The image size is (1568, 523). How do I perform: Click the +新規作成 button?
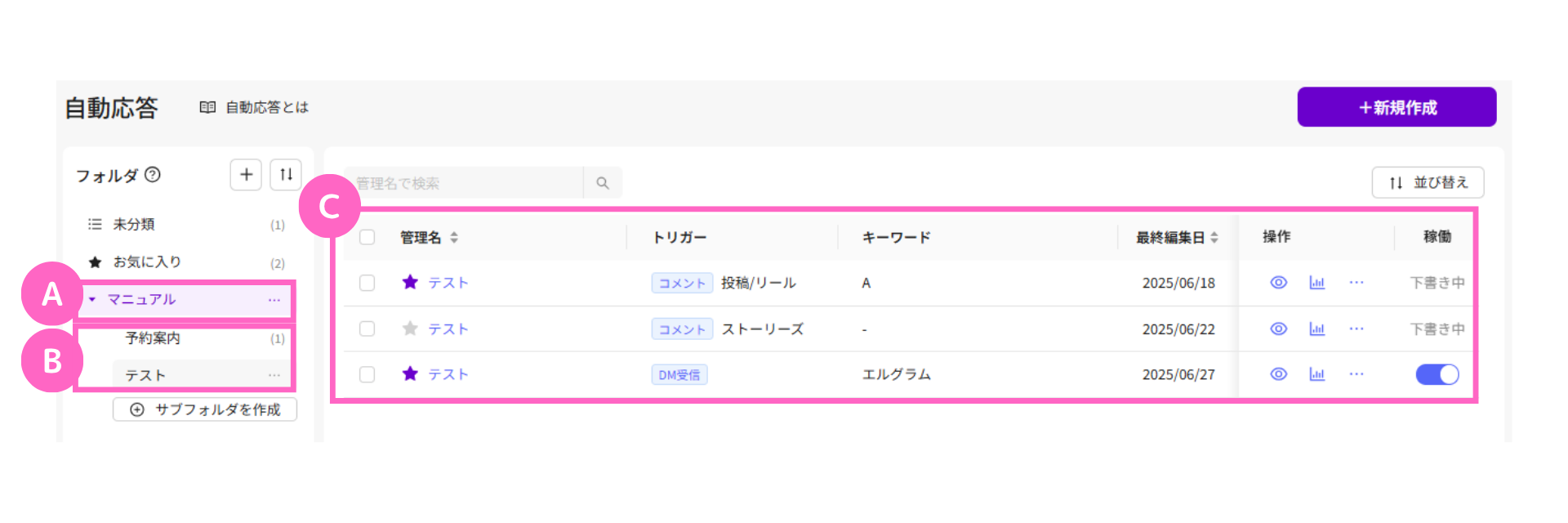1396,107
